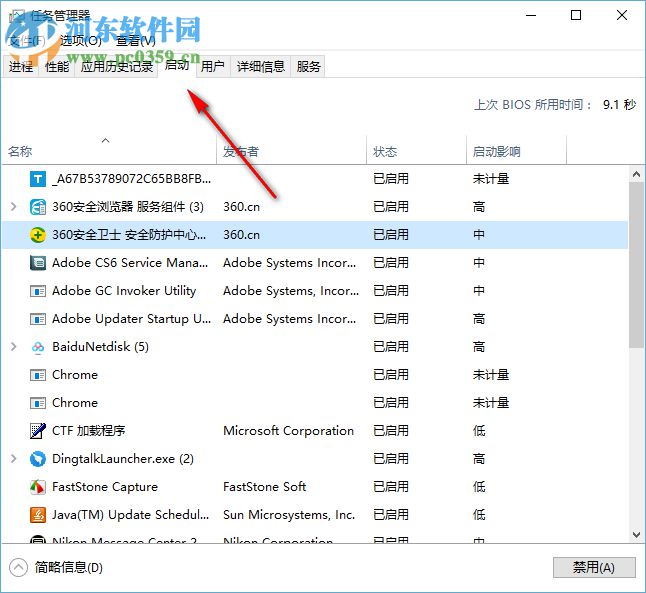Click the DingtalkLauncher.exe icon
The image size is (646, 593).
pos(38,459)
